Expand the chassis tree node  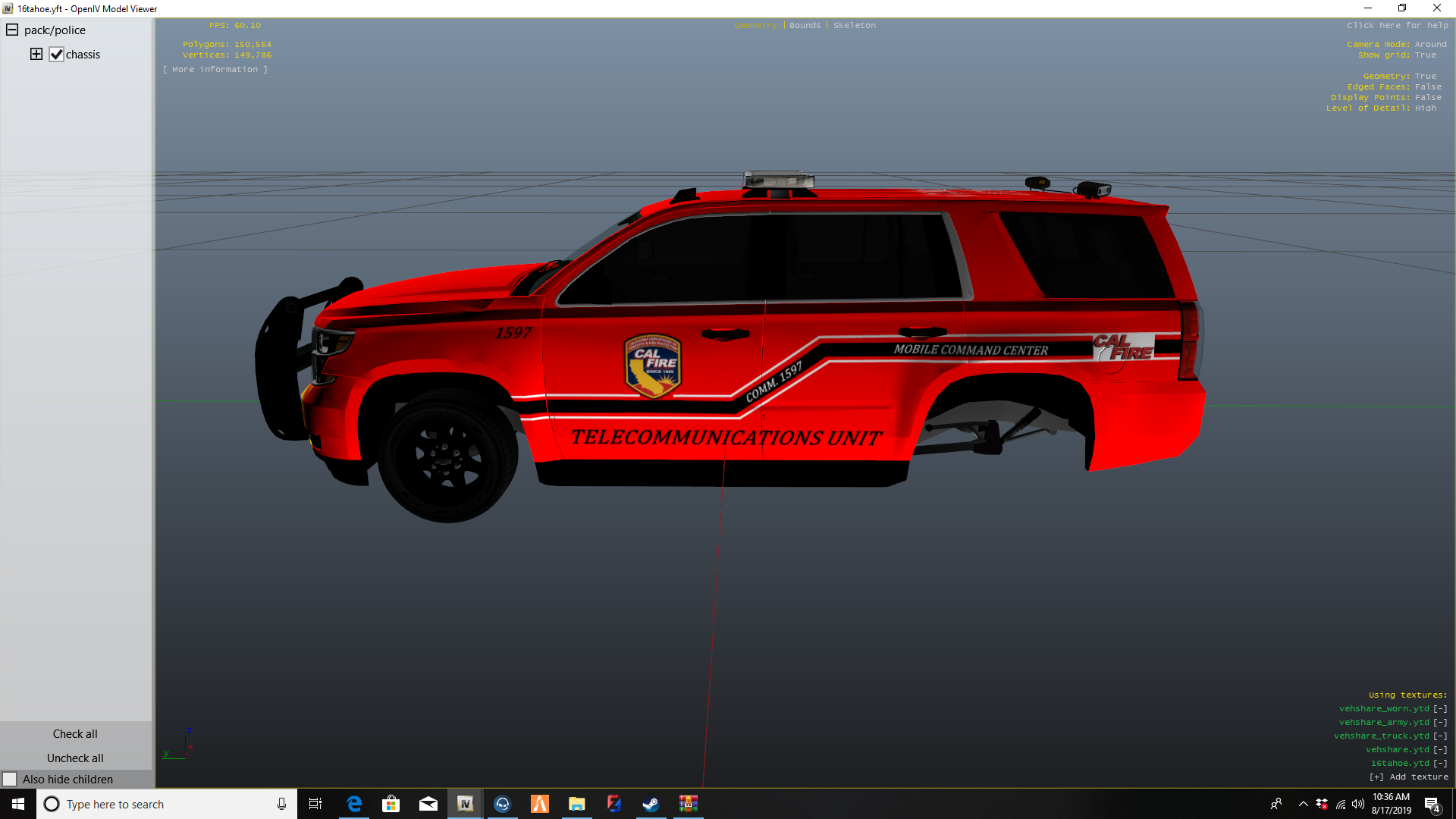pyautogui.click(x=36, y=54)
